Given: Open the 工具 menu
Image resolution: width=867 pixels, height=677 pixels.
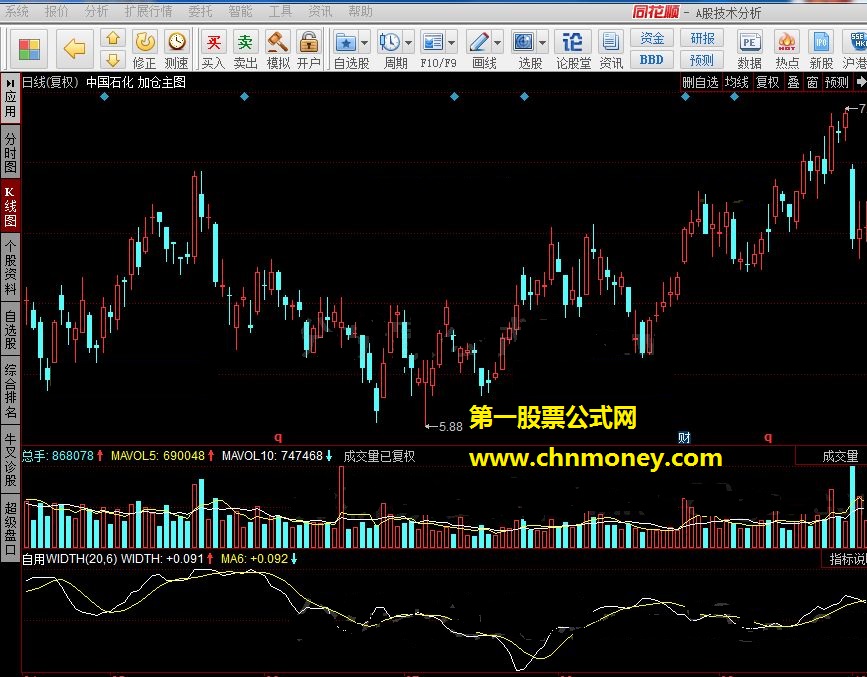Looking at the screenshot, I should pyautogui.click(x=280, y=11).
